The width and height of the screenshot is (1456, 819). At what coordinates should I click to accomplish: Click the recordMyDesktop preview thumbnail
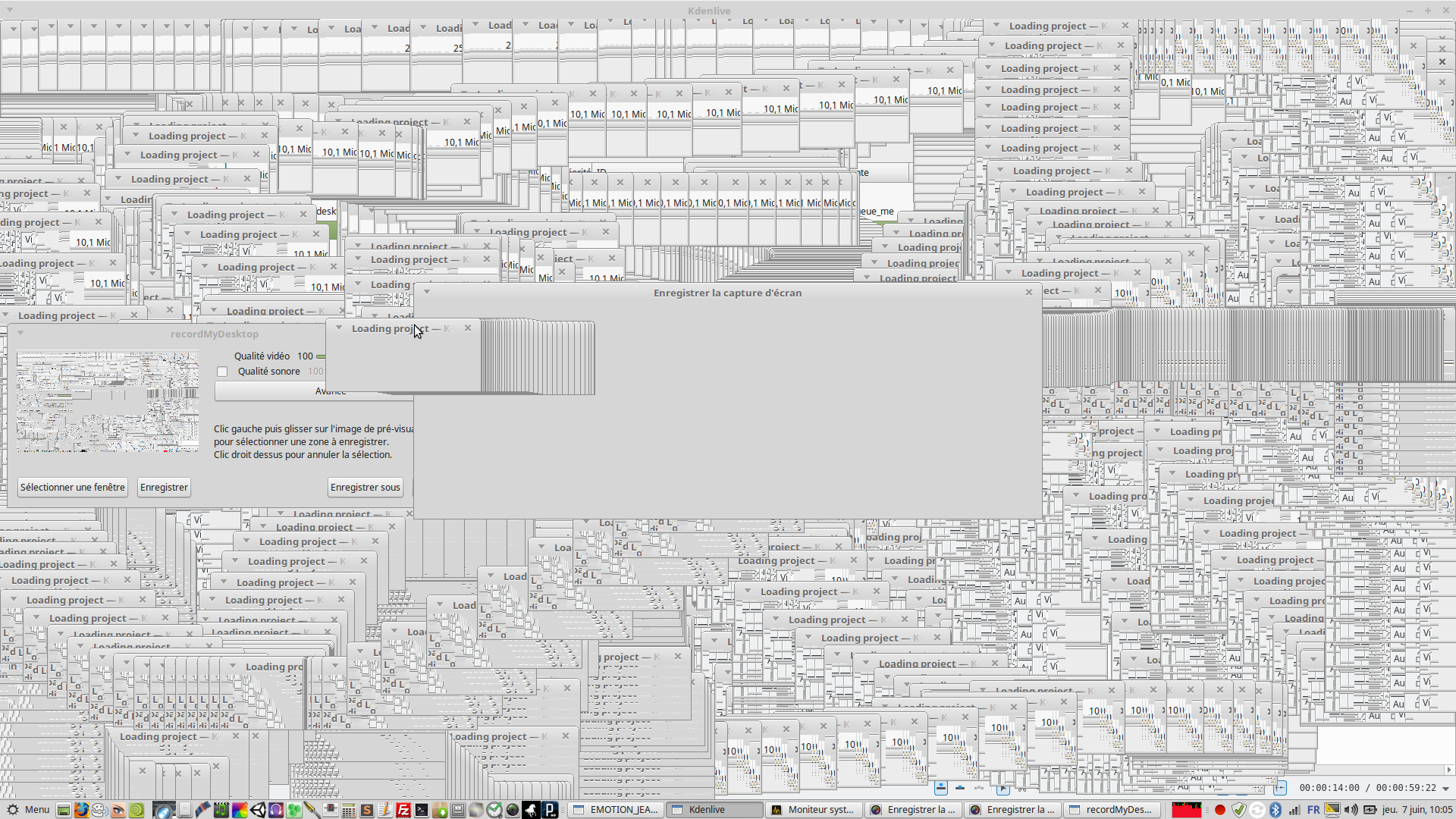click(108, 401)
